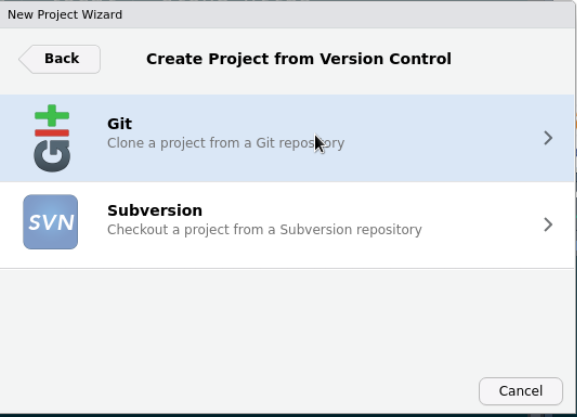The image size is (577, 417).
Task: Cancel the New Project Wizard
Action: click(521, 391)
